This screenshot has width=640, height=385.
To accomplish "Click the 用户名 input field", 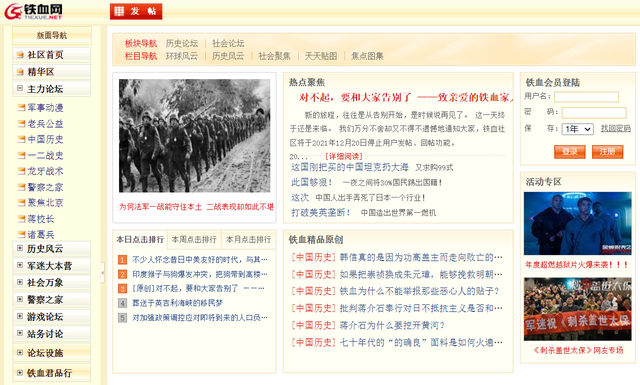I will click(x=586, y=97).
